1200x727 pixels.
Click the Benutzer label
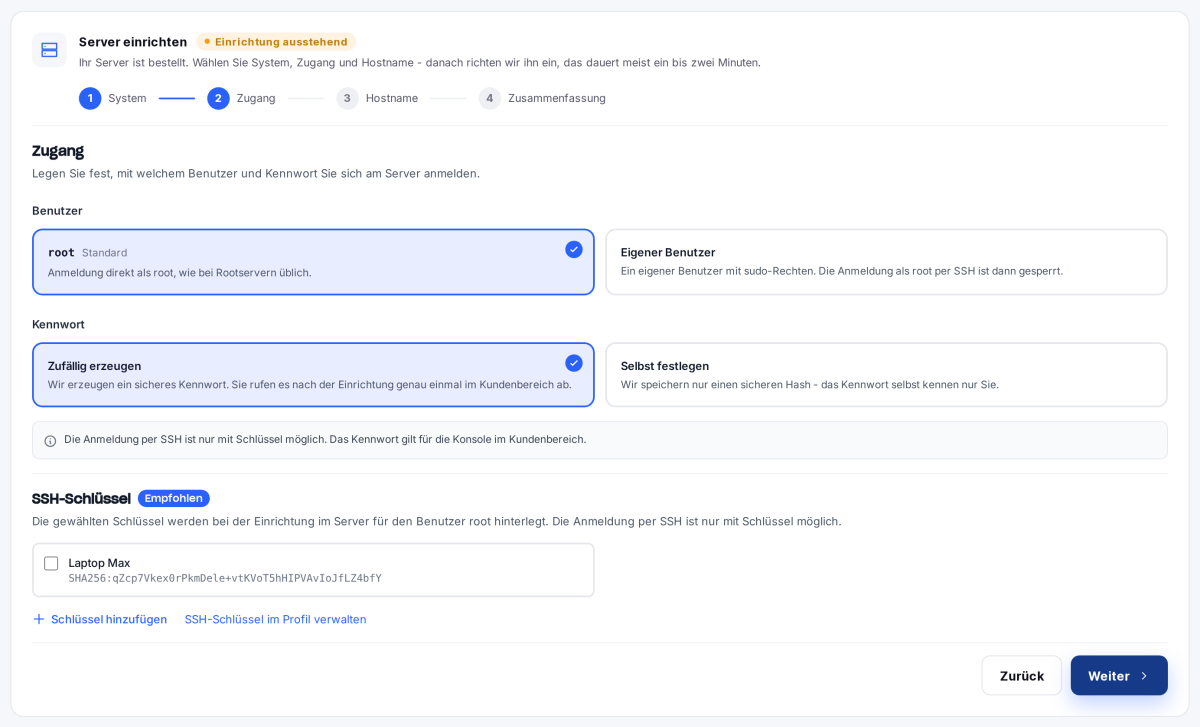click(x=57, y=210)
